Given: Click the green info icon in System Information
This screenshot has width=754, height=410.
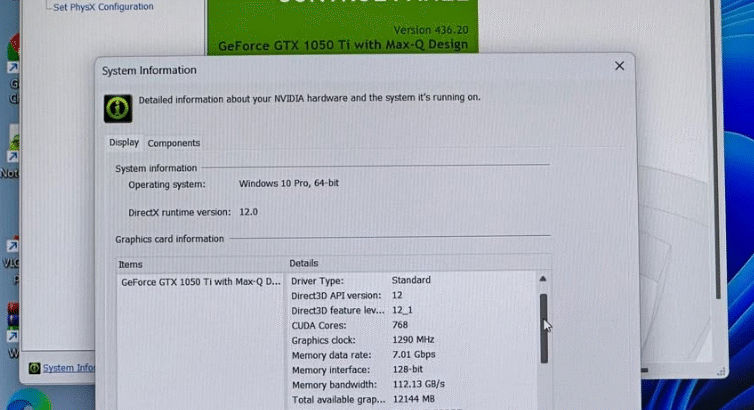Looking at the screenshot, I should click(x=118, y=108).
